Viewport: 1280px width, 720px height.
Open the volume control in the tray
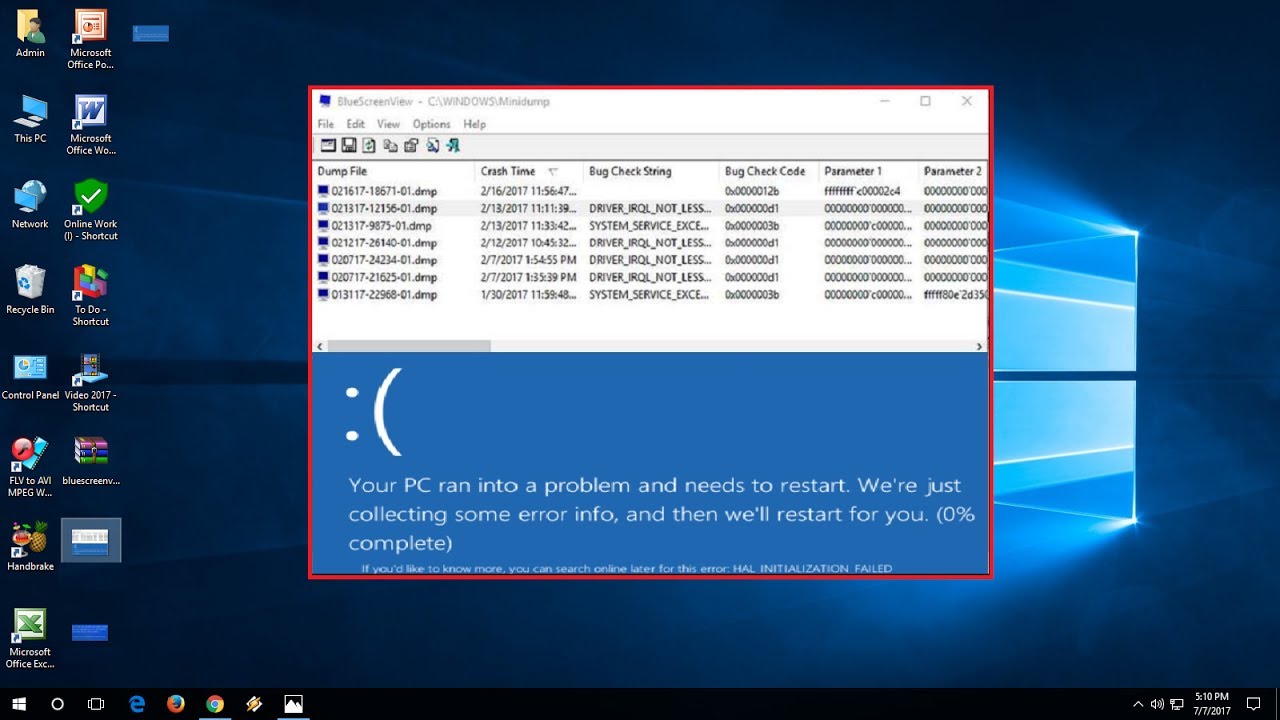(1157, 704)
